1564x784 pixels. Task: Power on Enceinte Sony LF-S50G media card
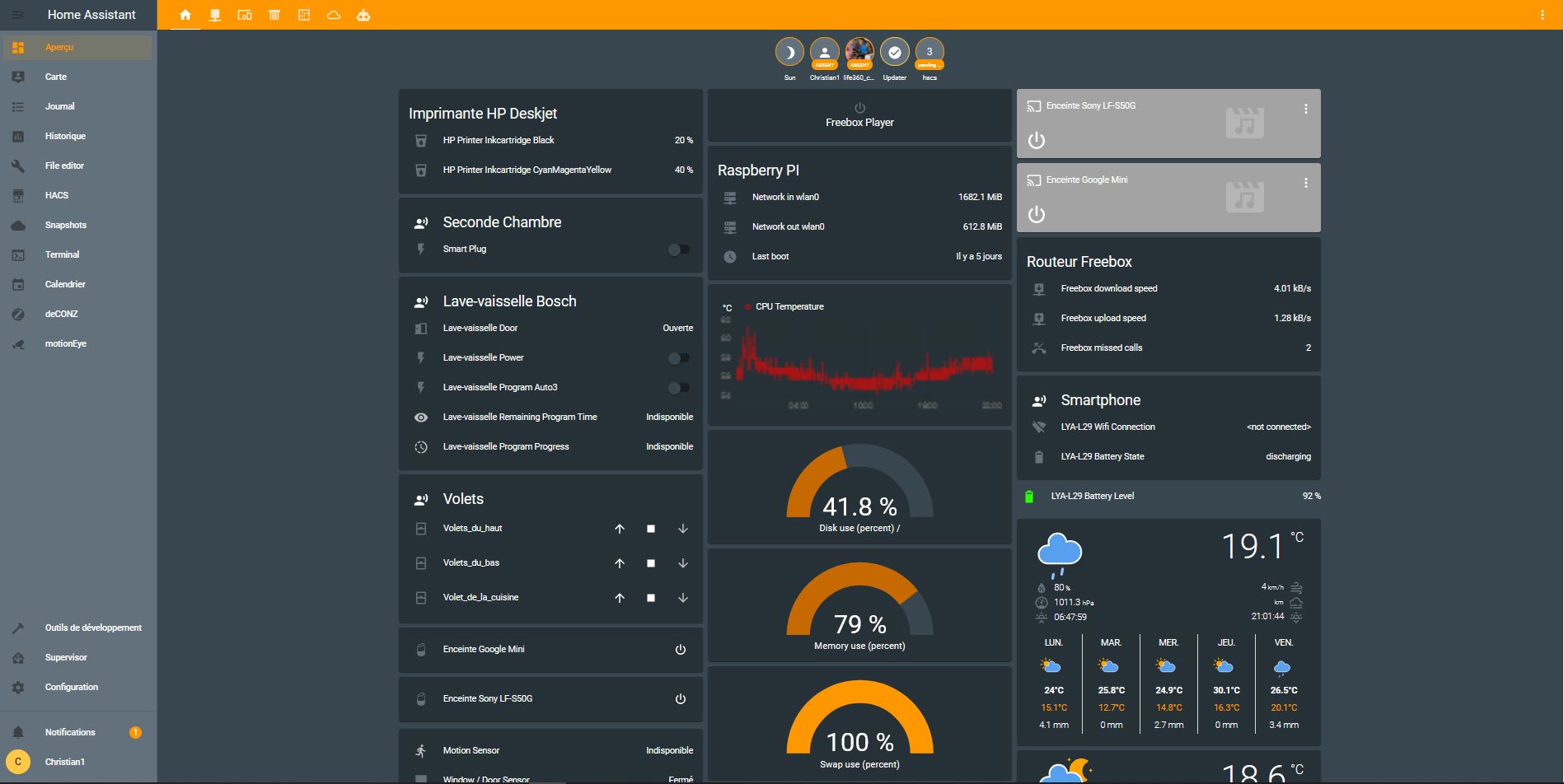tap(1037, 141)
